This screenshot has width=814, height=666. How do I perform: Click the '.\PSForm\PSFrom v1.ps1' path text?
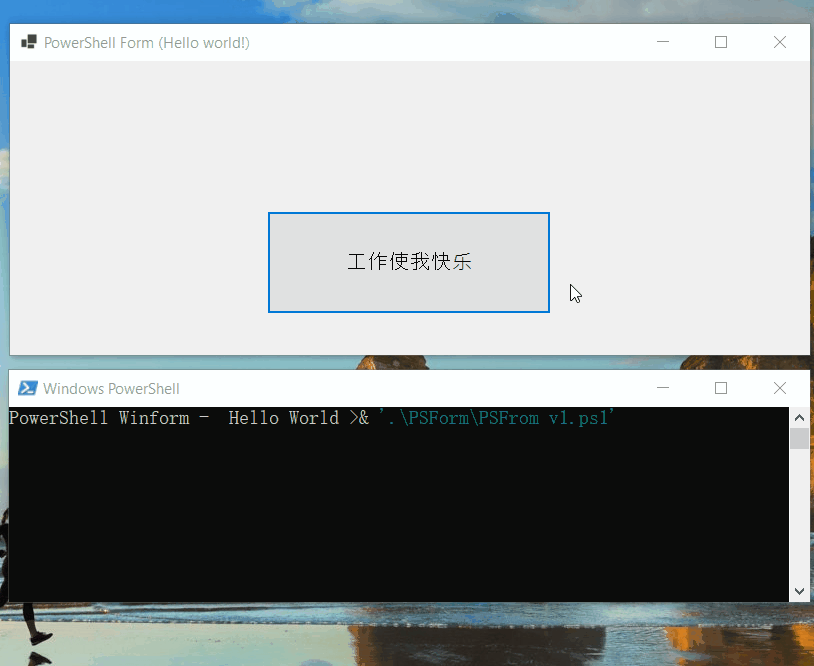coord(496,418)
